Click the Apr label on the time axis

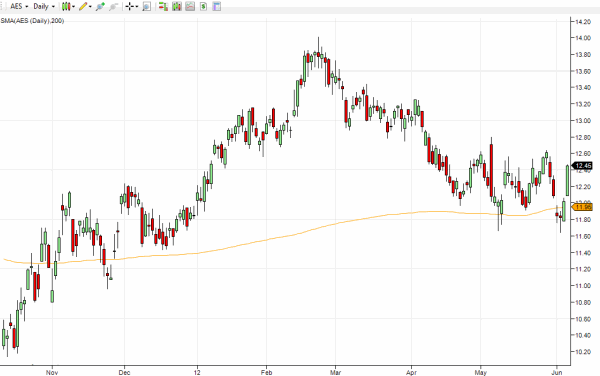(x=411, y=372)
